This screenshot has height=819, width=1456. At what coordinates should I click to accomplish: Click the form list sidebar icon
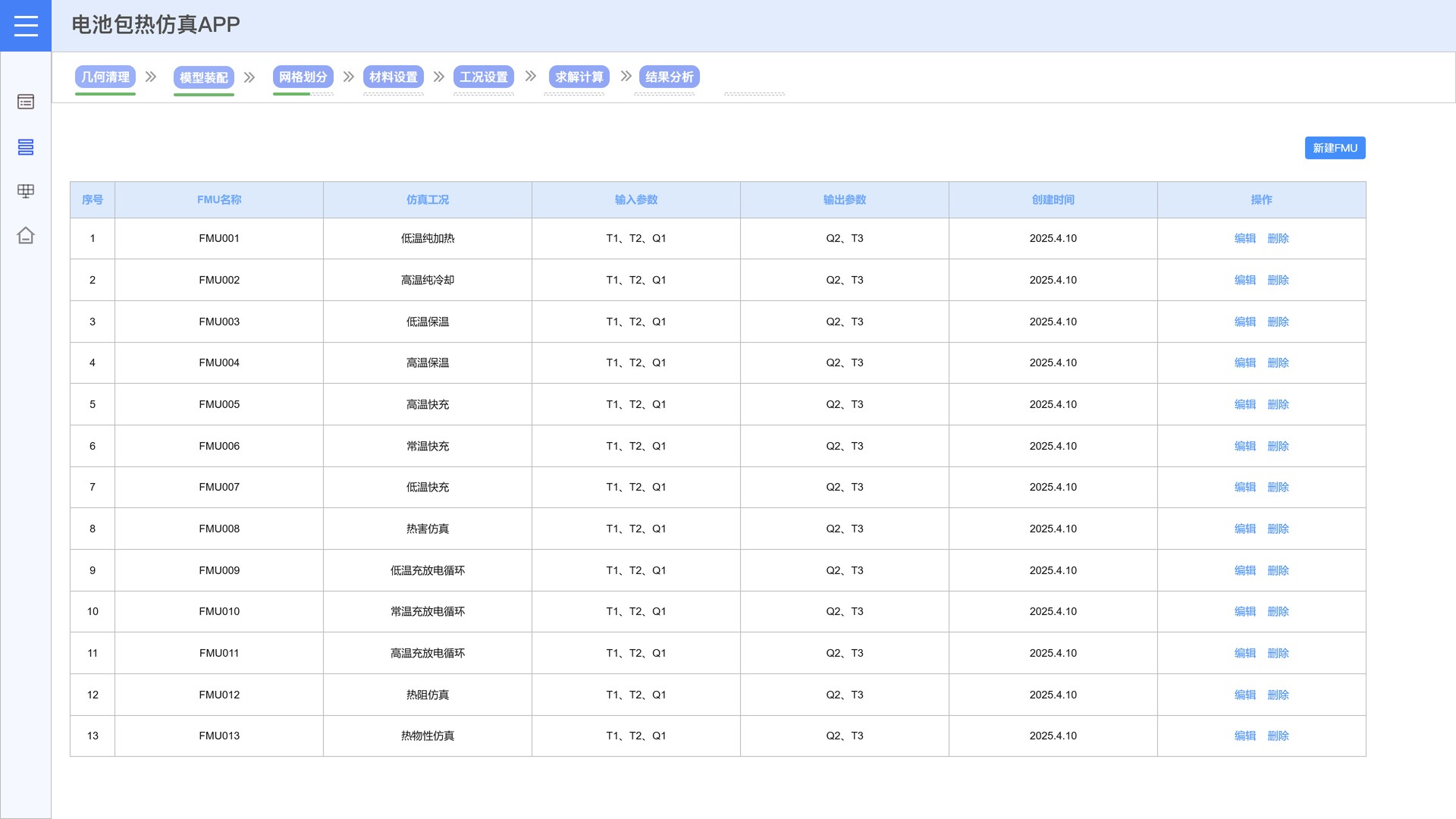point(26,102)
